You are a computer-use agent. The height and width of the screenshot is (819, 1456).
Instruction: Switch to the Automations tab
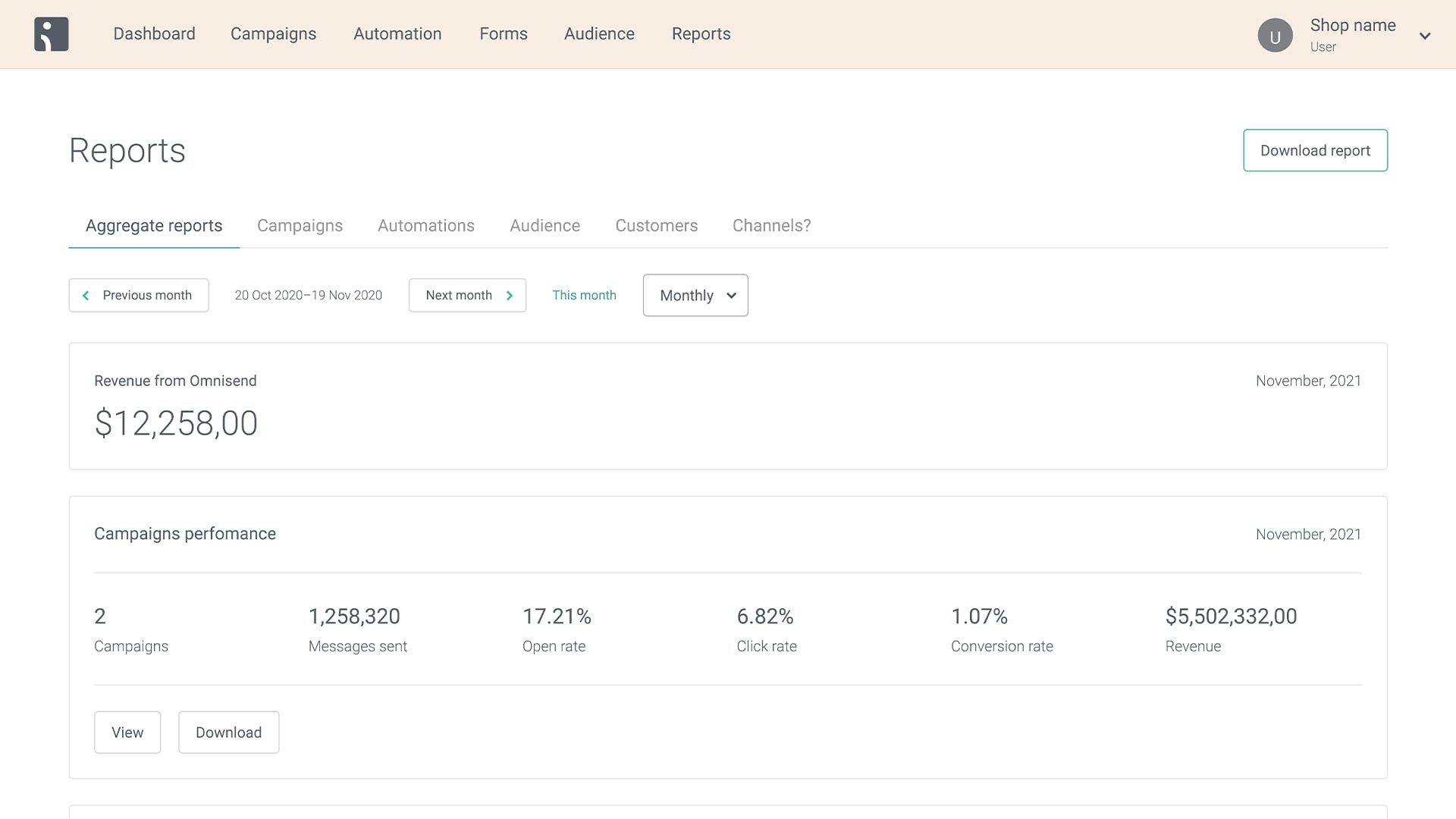(x=426, y=226)
